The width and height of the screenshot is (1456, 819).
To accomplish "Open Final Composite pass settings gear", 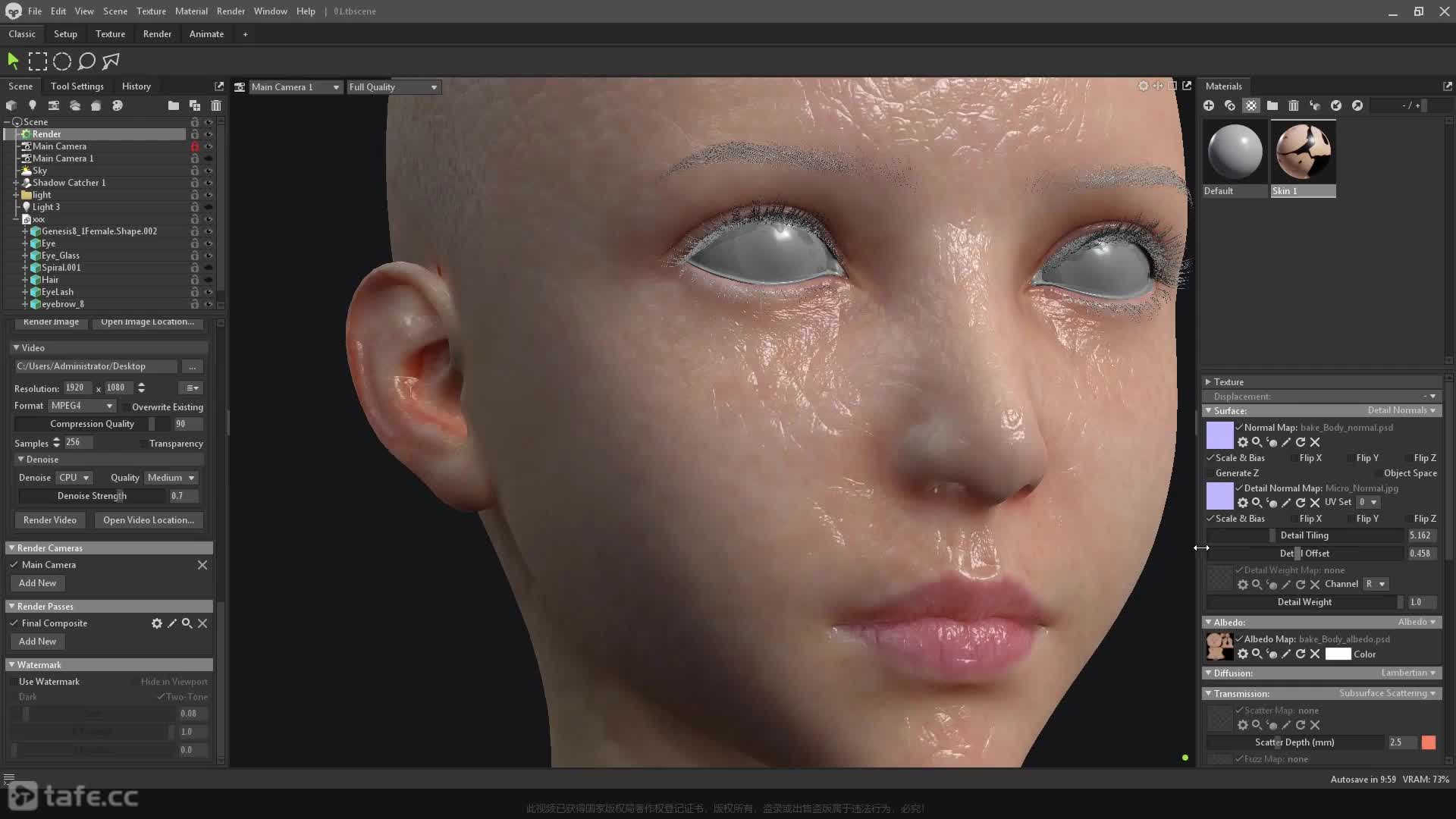I will 157,623.
